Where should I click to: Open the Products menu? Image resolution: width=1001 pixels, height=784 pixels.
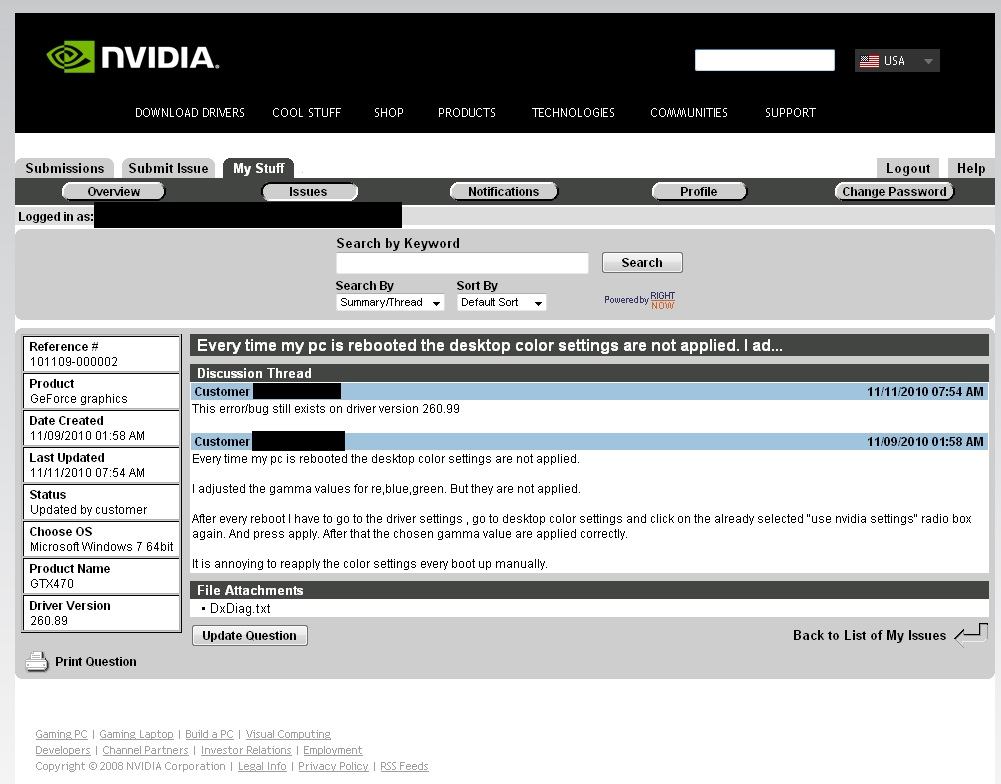(467, 113)
